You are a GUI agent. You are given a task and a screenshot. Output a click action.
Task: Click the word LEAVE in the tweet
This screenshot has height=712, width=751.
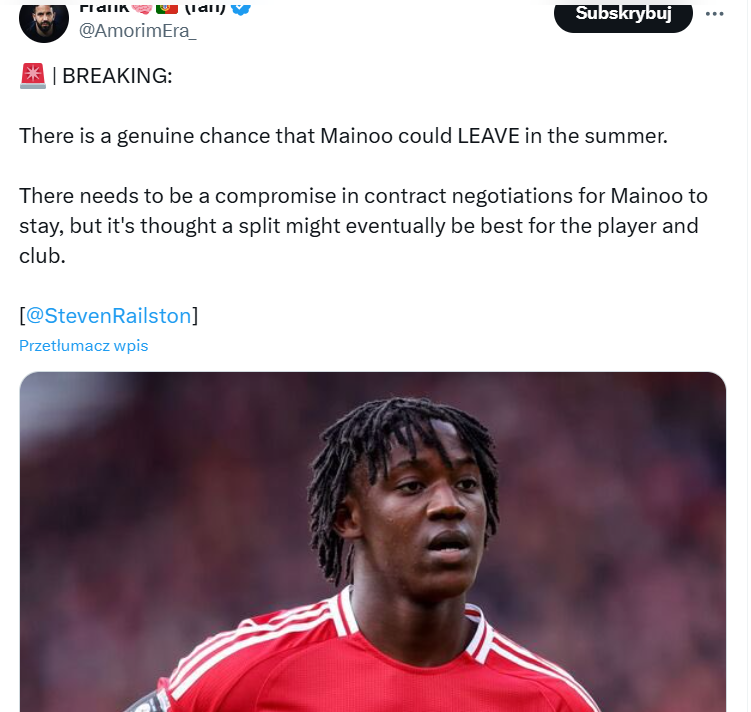coord(488,136)
